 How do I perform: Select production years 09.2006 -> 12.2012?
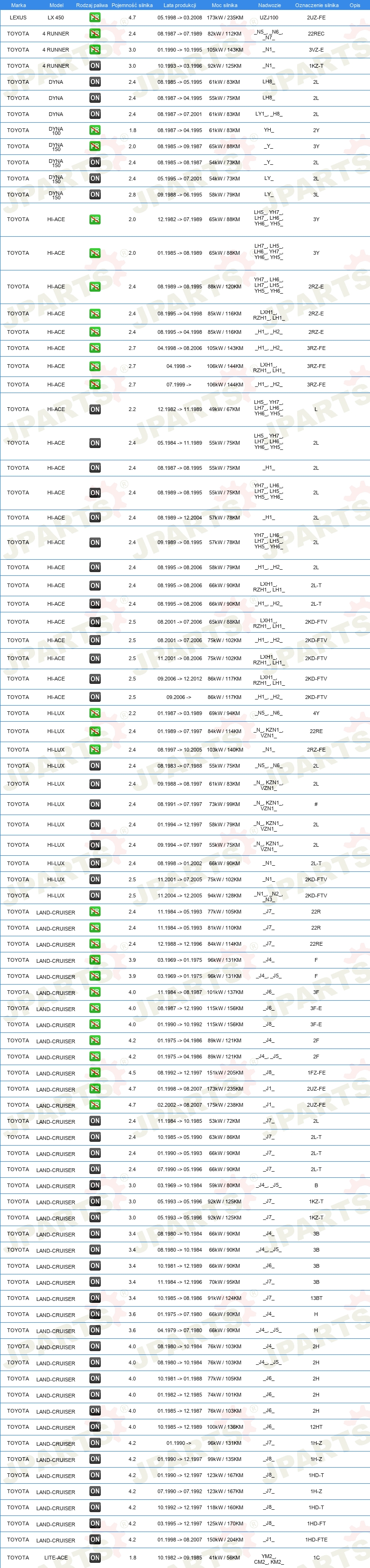pos(179,679)
